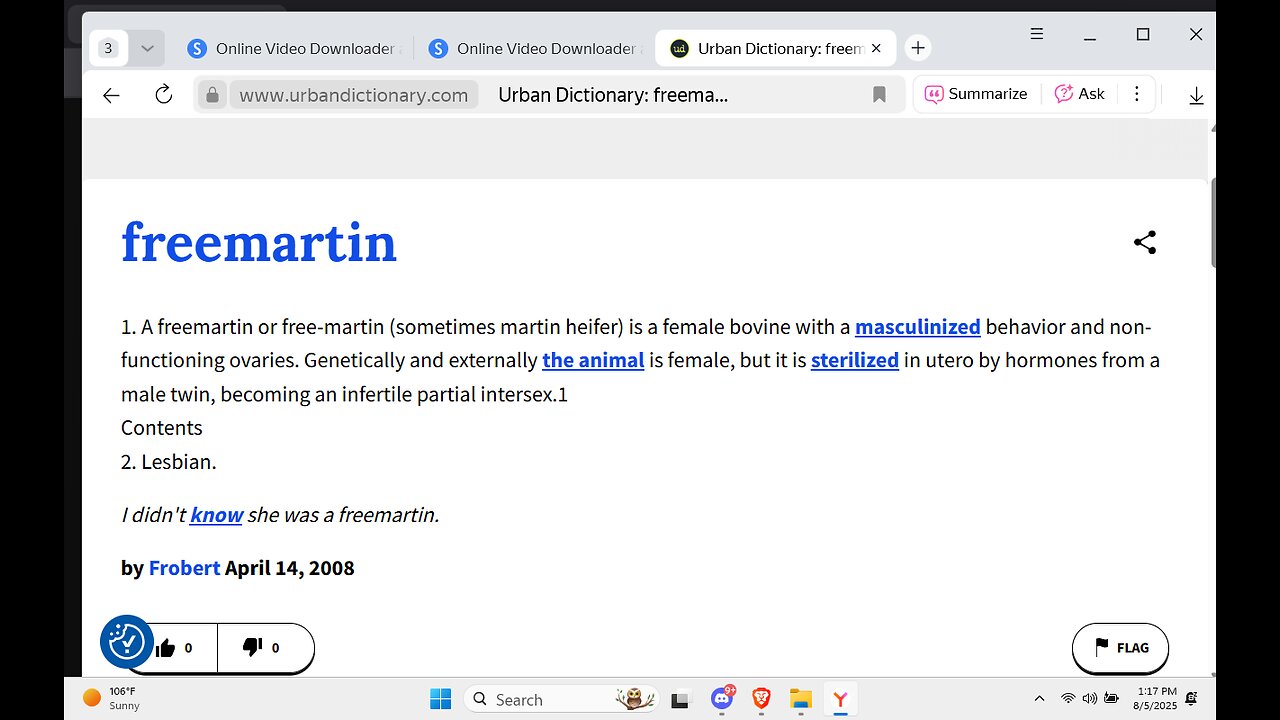
Task: Follow the masculinized link
Action: click(918, 327)
